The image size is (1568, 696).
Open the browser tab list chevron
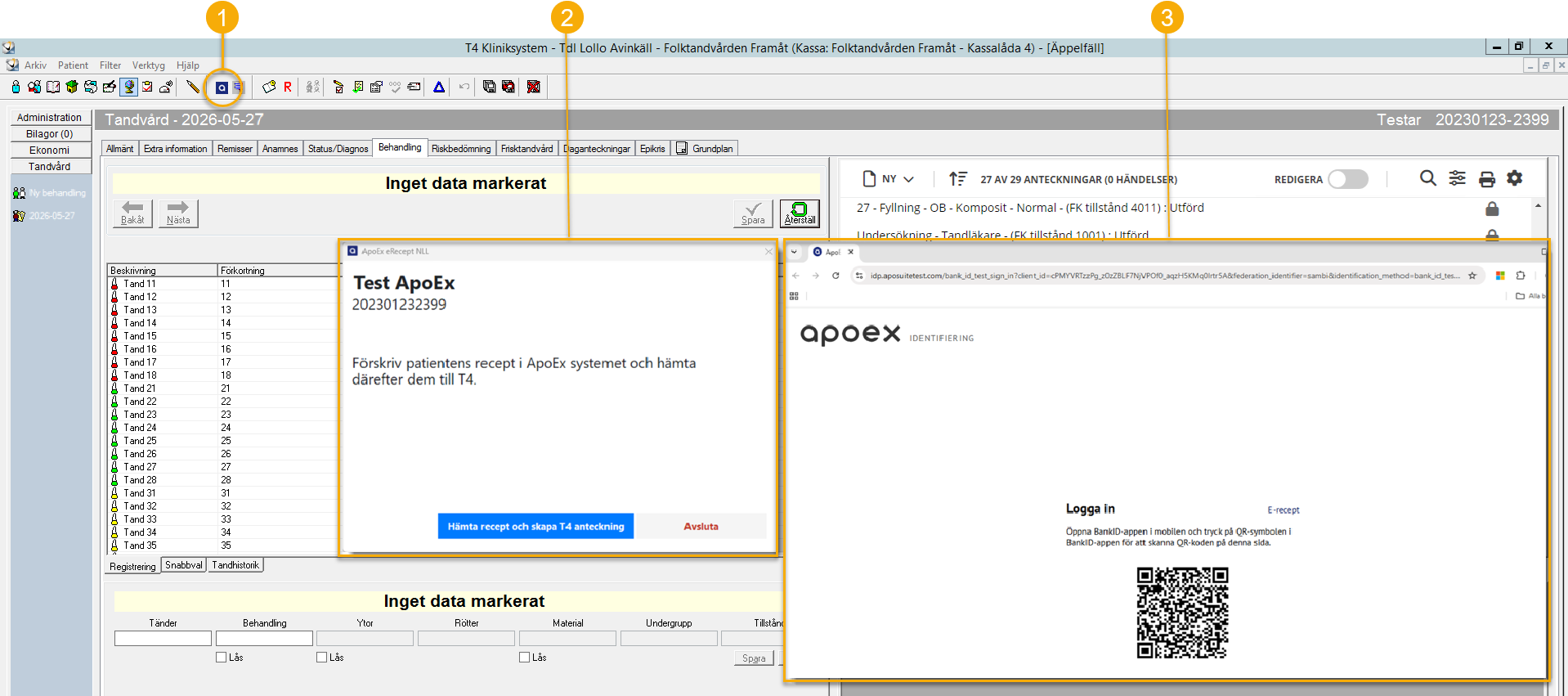click(794, 252)
